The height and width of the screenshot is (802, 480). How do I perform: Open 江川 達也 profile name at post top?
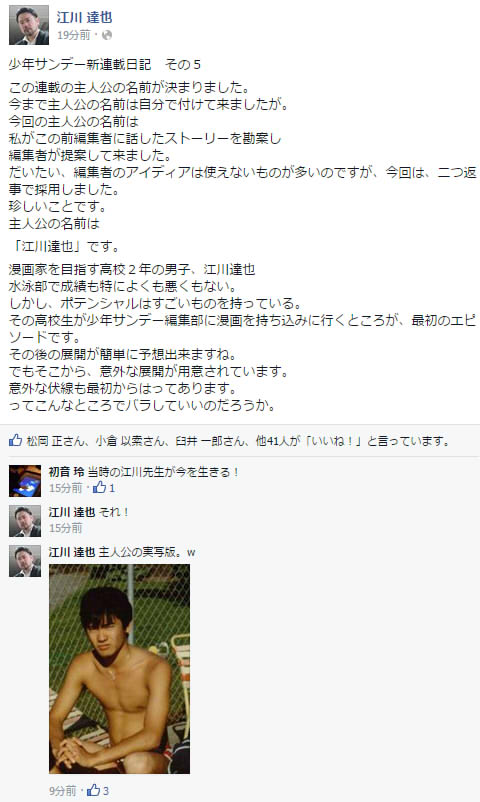pyautogui.click(x=84, y=17)
